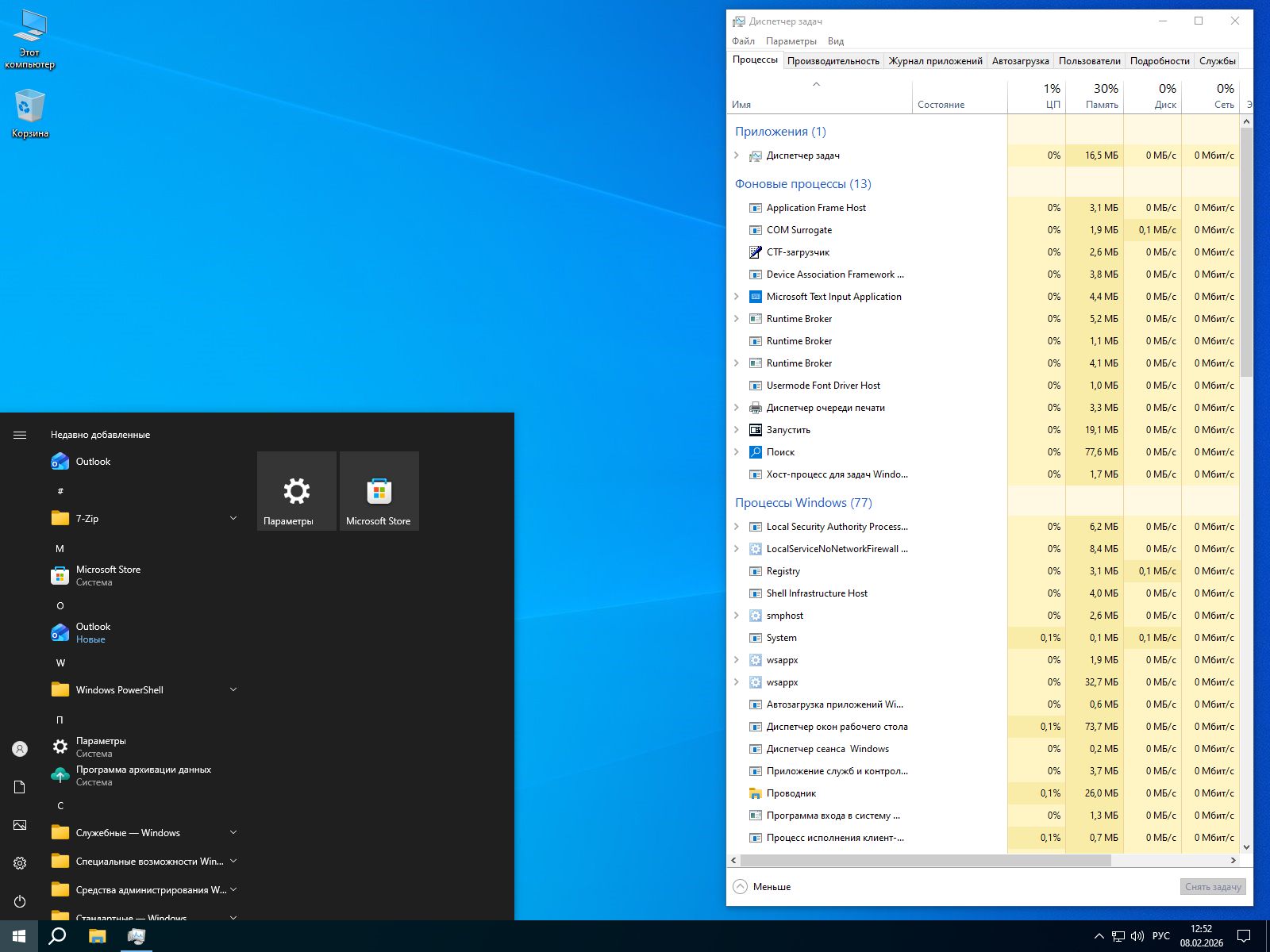Click the Outlook icon under recently added
This screenshot has height=952, width=1270.
[x=60, y=462]
